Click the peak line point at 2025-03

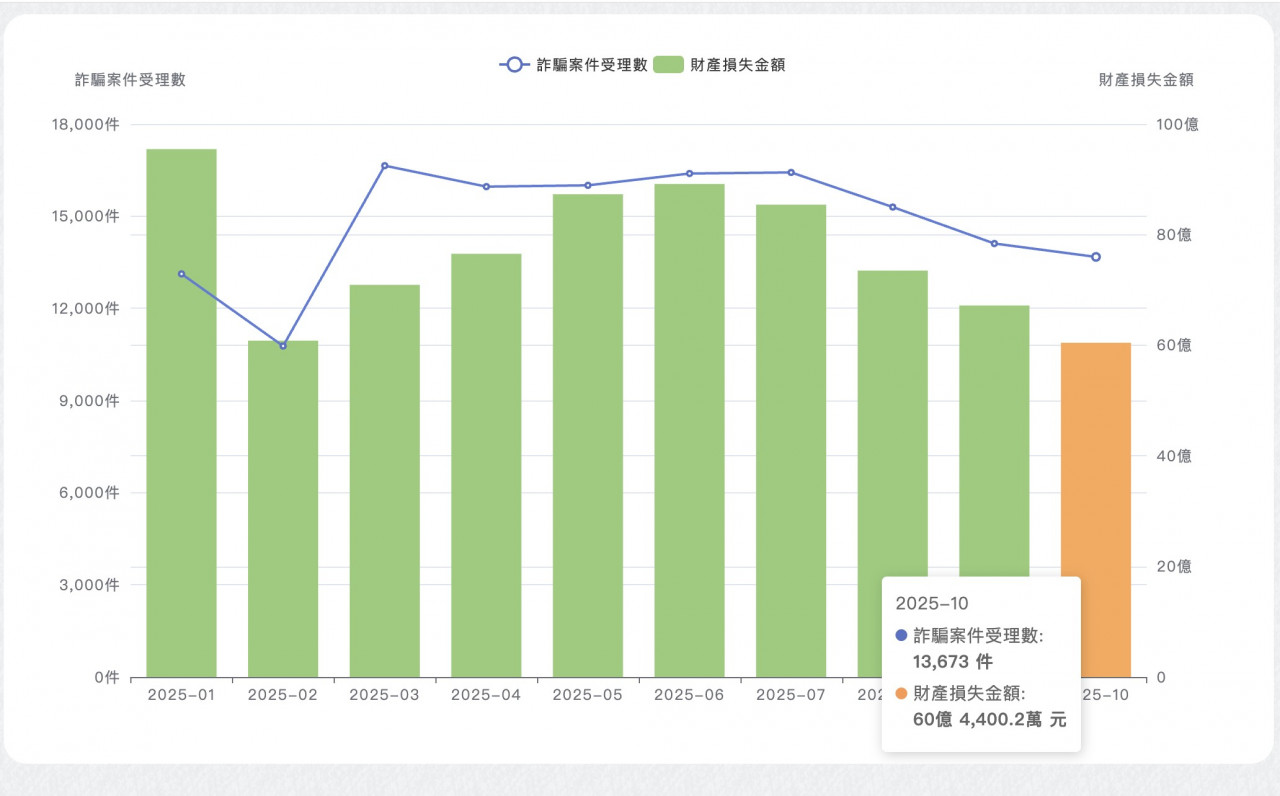384,165
